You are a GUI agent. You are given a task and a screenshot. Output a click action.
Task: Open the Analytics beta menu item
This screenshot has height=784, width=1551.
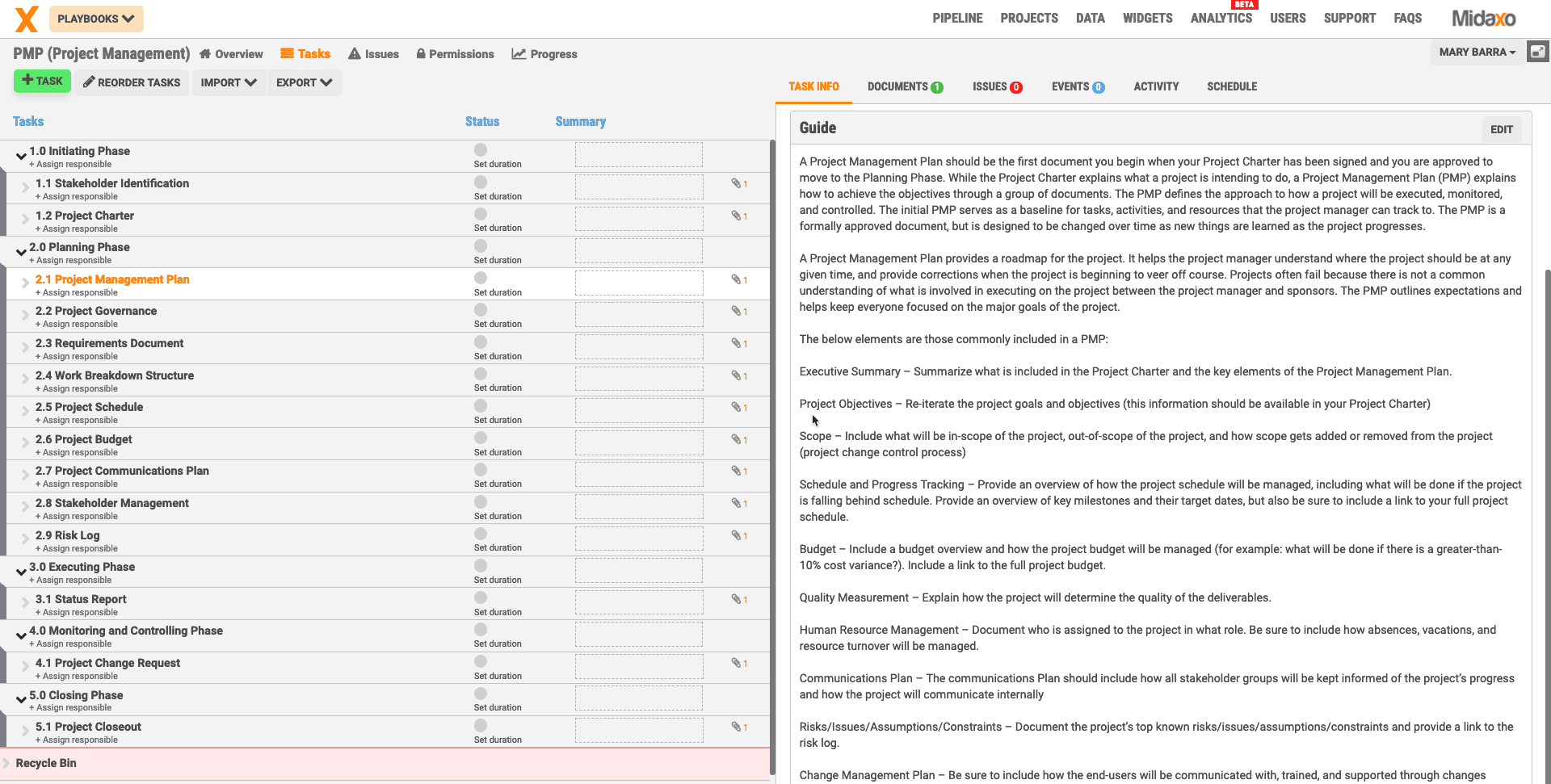(1221, 18)
